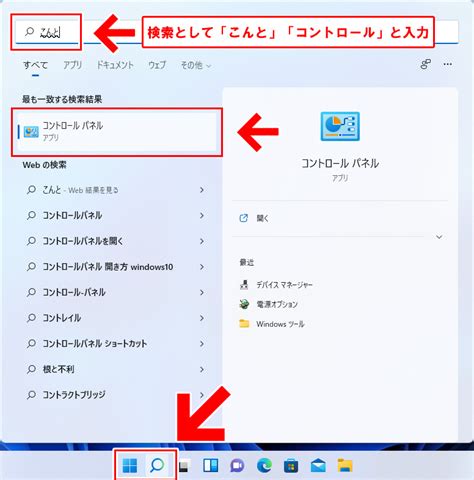
Task: Switch to the ウェブ tab
Action: point(157,65)
